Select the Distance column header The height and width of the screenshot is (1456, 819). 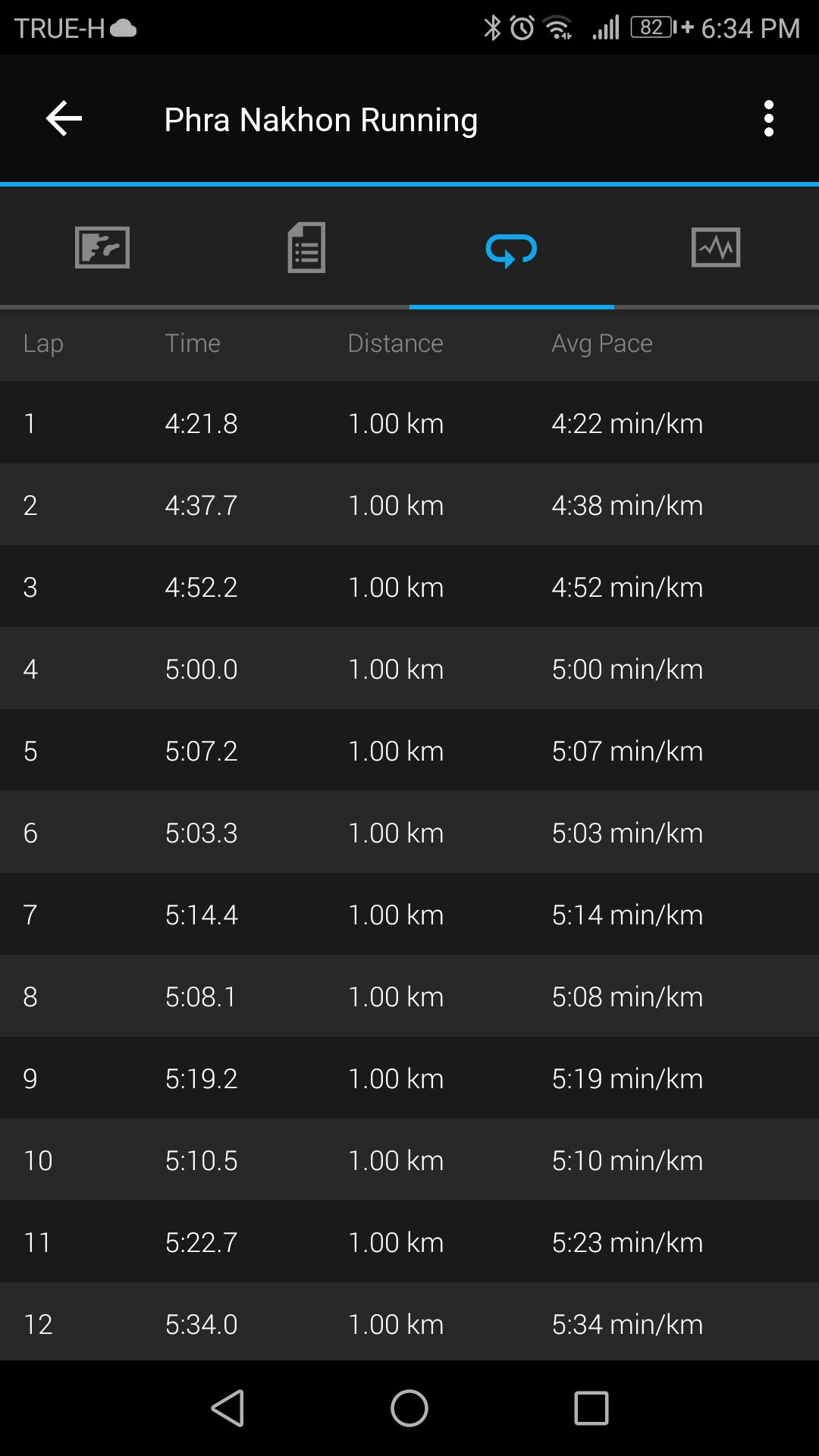click(x=396, y=343)
